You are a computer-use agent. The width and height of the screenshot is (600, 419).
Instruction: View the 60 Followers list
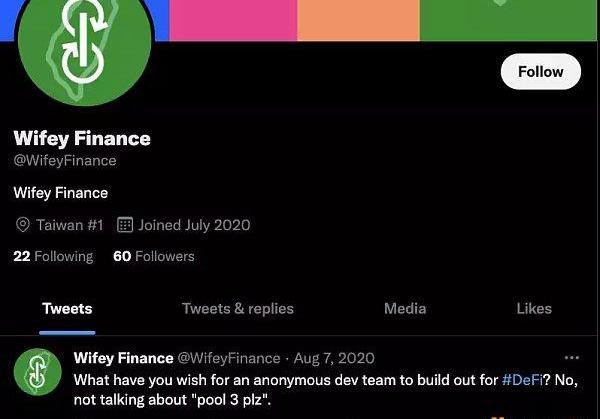tap(154, 256)
